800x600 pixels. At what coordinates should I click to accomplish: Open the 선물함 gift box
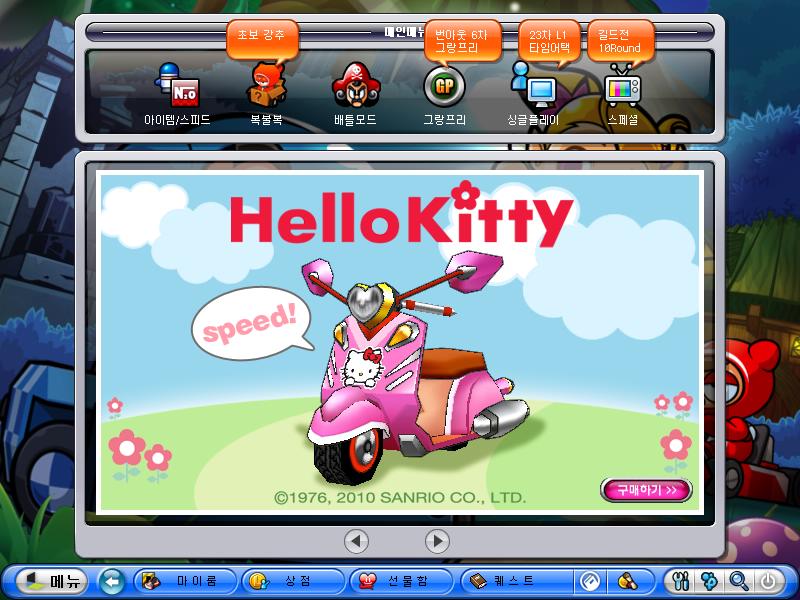pyautogui.click(x=401, y=581)
